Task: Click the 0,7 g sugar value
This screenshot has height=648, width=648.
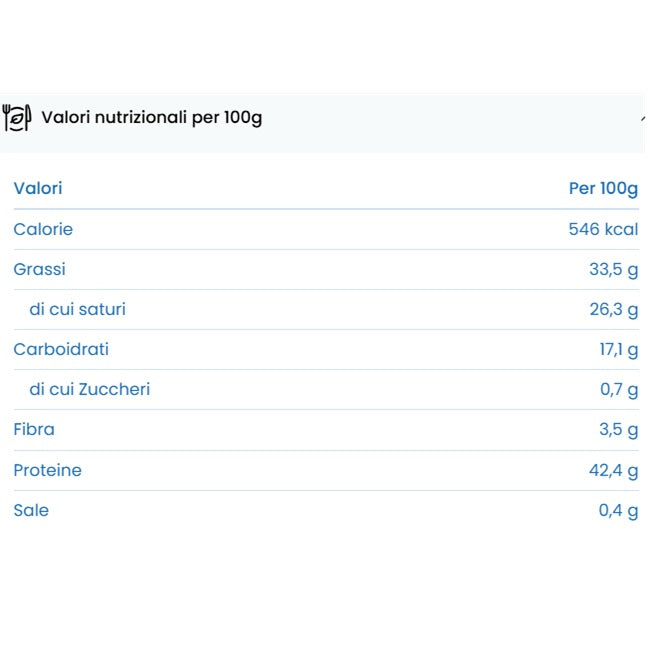Action: coord(619,389)
